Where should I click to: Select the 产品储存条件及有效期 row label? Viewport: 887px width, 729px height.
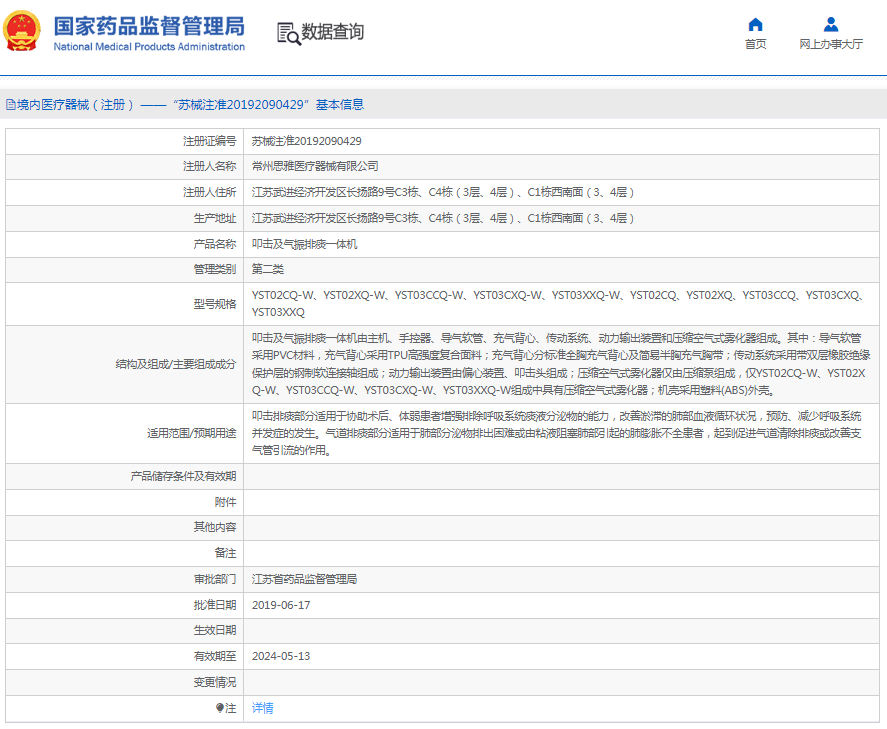tap(183, 476)
